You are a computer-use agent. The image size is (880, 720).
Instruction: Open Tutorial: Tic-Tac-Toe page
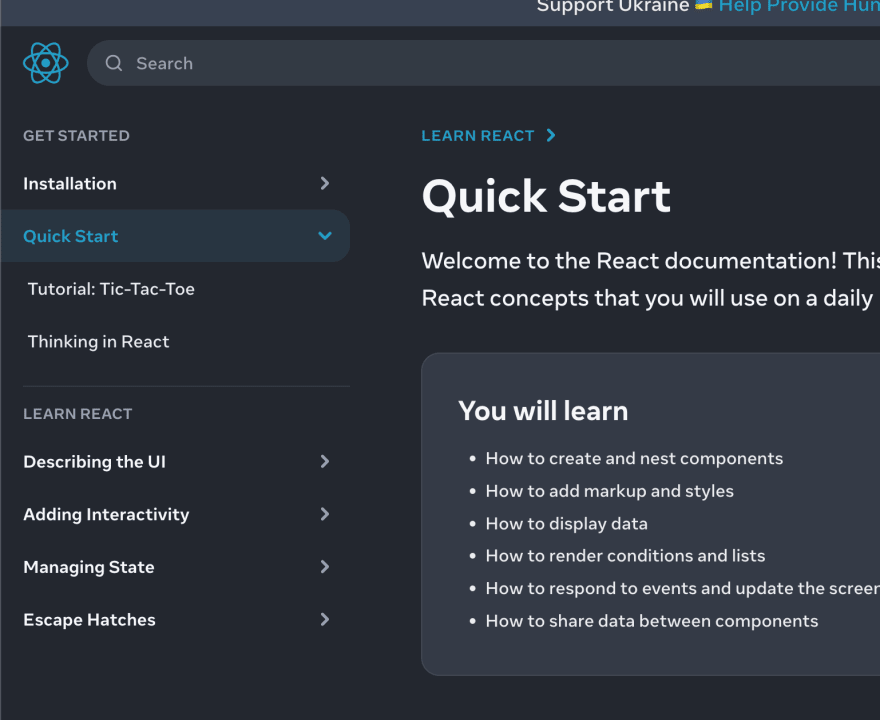111,289
